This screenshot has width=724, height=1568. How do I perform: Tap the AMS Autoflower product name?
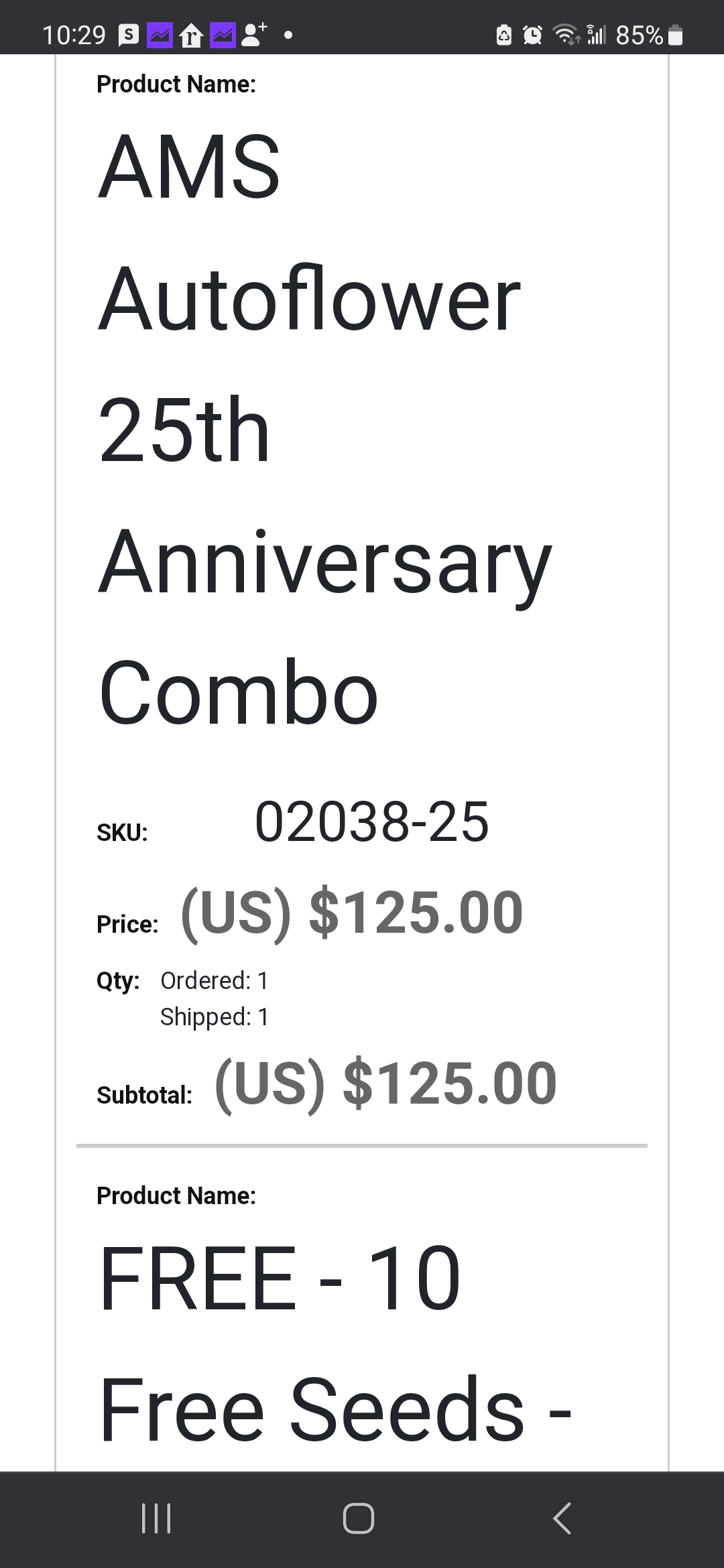[x=324, y=429]
